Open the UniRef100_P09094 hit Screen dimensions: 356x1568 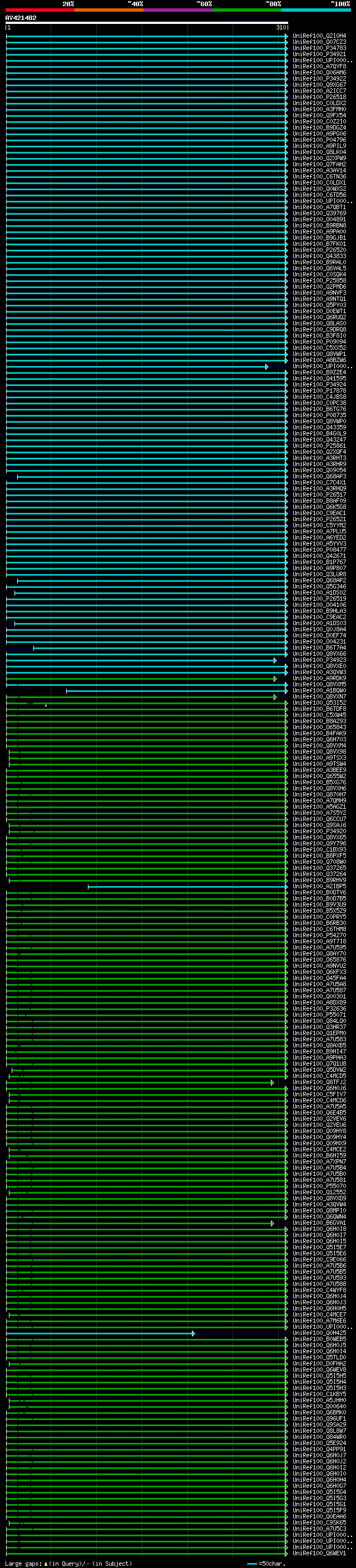319,342
